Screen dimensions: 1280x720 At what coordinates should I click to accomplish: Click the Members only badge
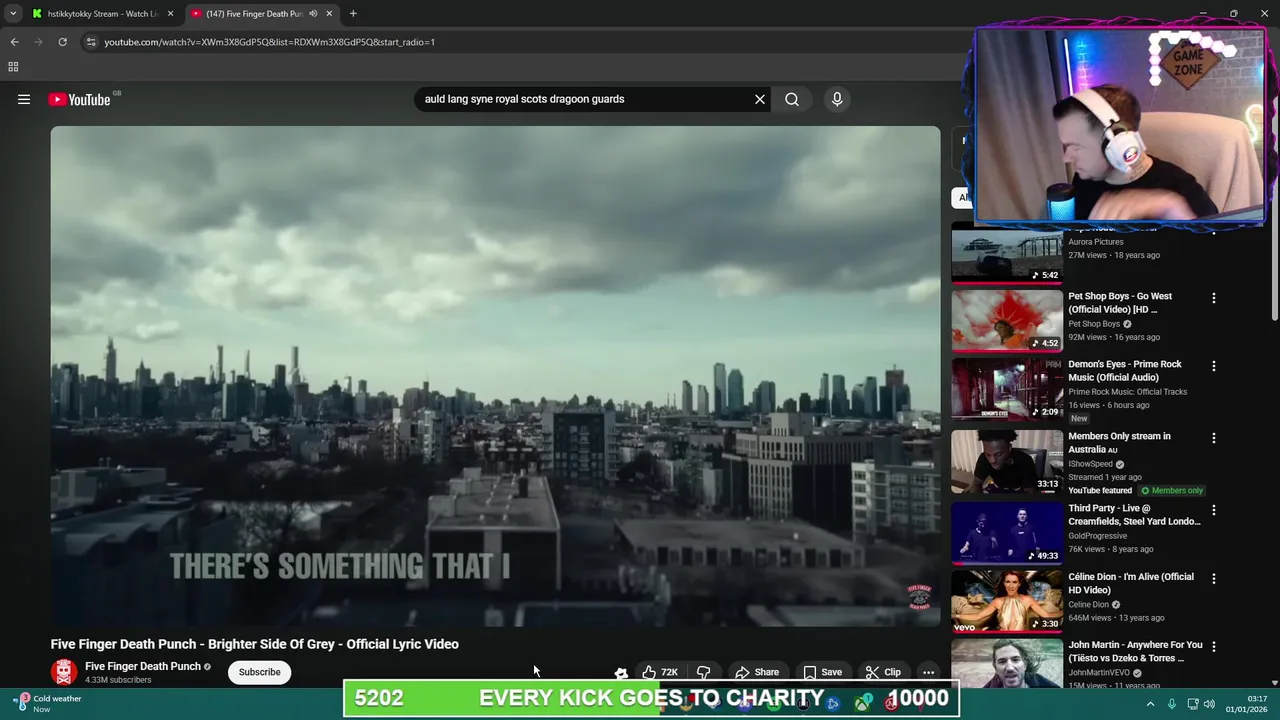click(x=1172, y=491)
